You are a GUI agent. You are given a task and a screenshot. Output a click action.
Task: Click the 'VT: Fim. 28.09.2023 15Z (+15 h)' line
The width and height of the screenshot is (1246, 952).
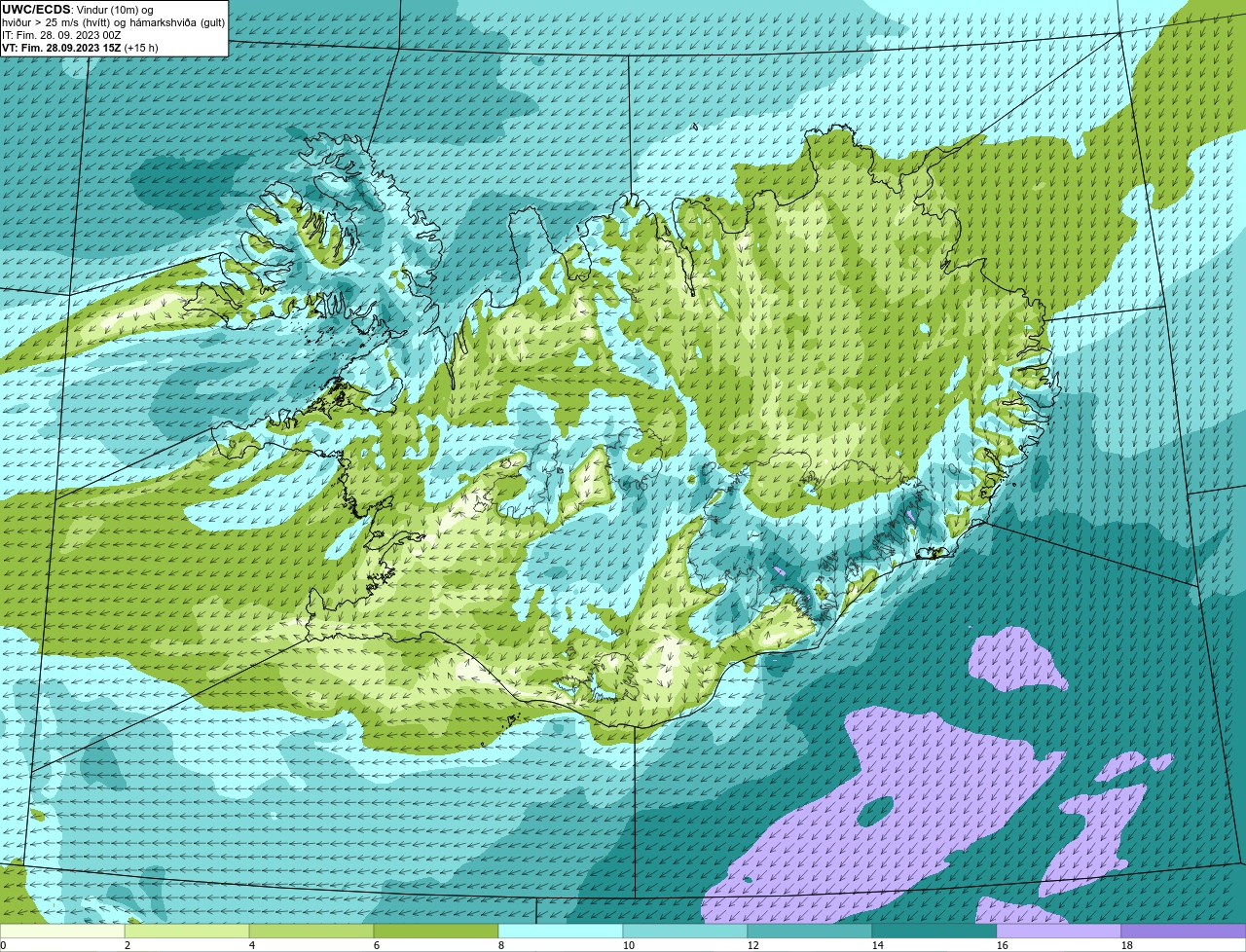tap(80, 47)
